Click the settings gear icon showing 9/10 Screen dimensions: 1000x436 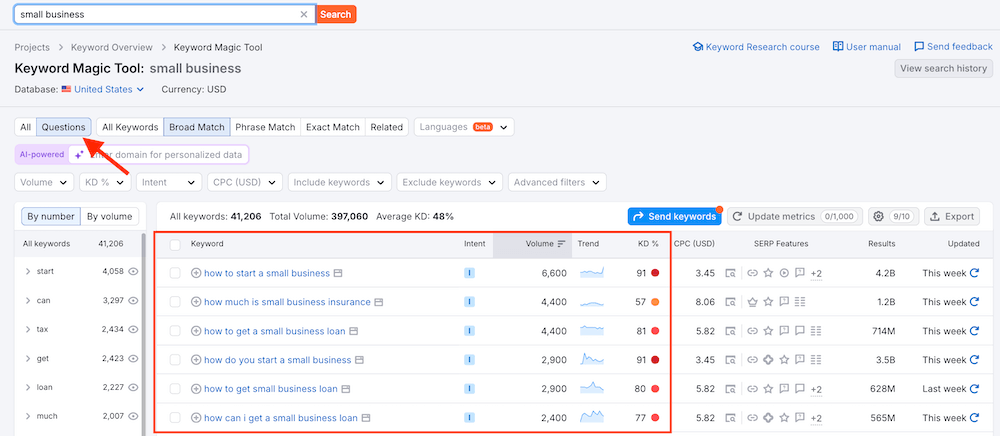click(x=878, y=216)
